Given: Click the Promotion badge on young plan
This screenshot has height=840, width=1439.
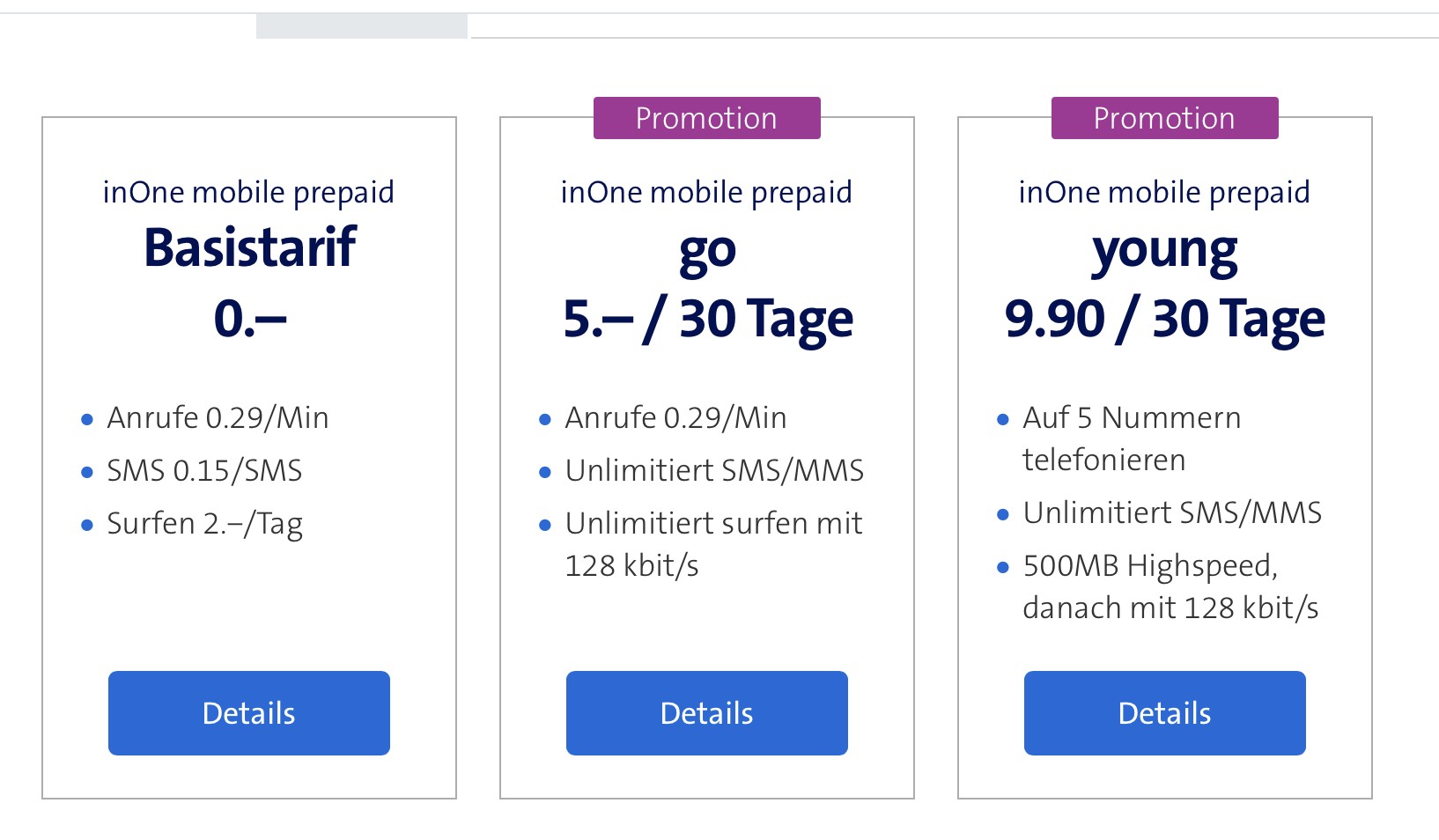Looking at the screenshot, I should (1164, 118).
